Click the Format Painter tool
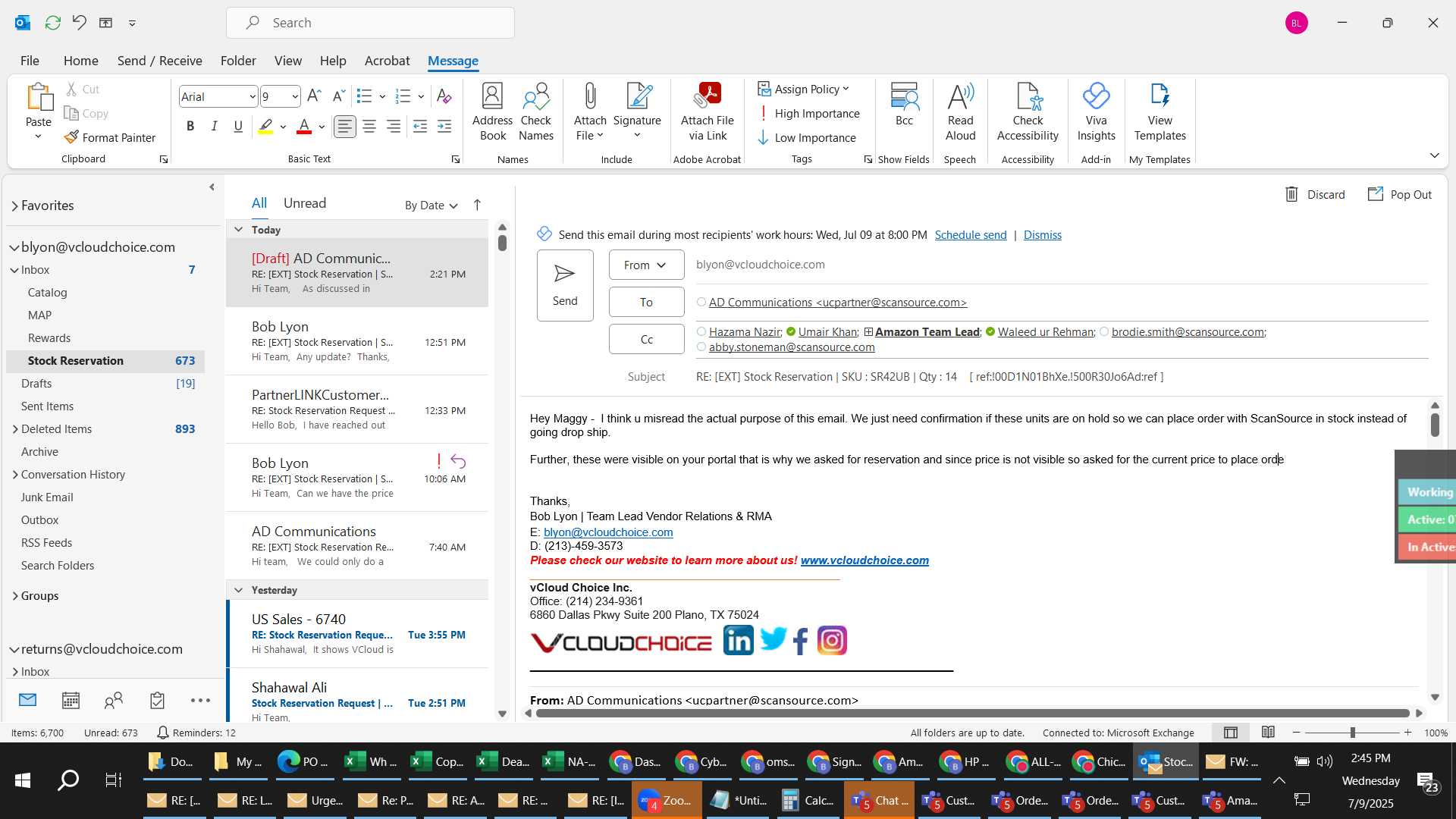Viewport: 1456px width, 819px height. pos(110,137)
